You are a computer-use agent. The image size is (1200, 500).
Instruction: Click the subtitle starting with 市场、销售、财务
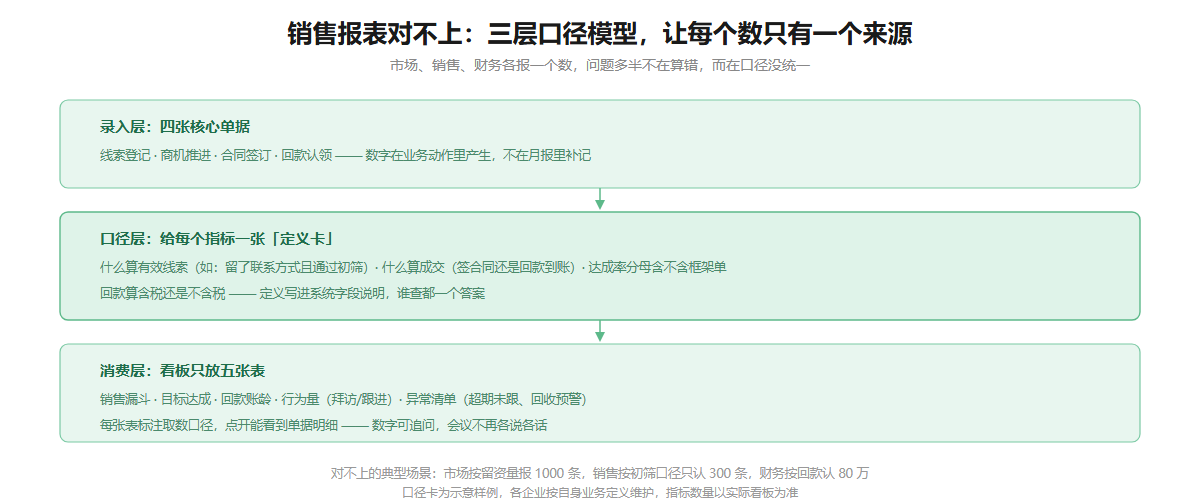[x=600, y=66]
